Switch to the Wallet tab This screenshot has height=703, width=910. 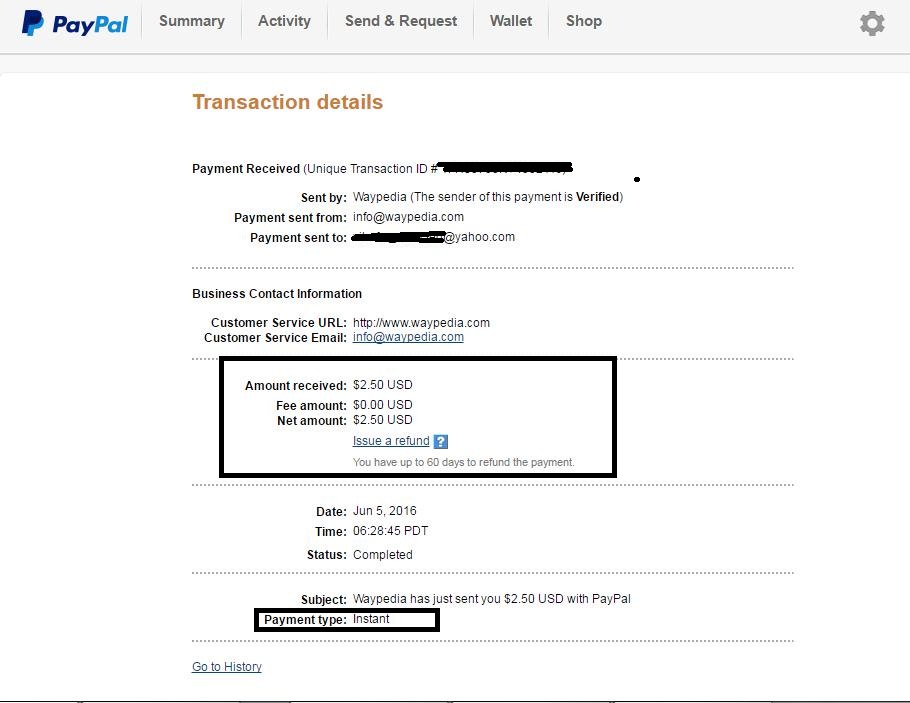pyautogui.click(x=511, y=21)
